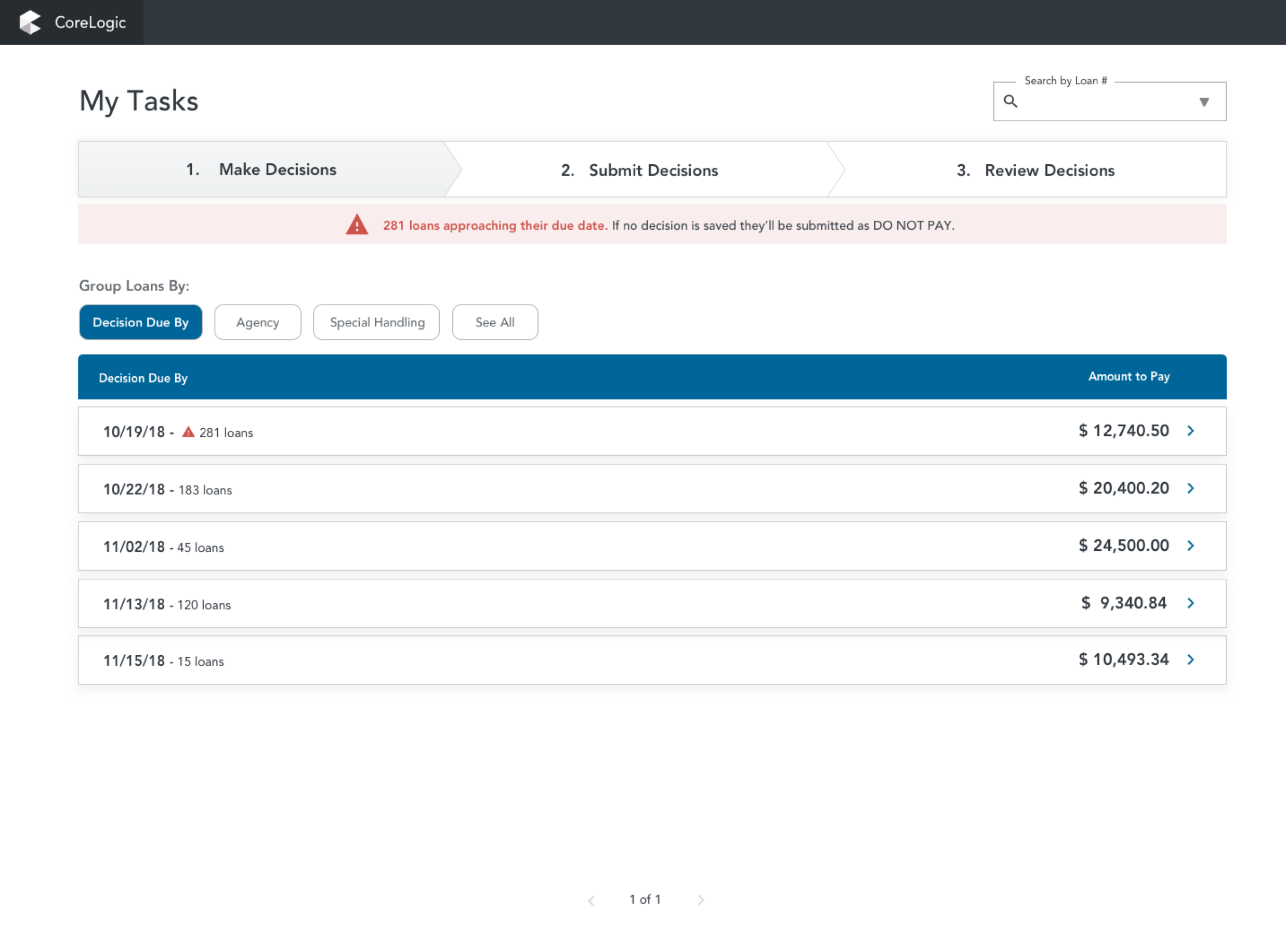
Task: Expand the 11/13/18 row chevron
Action: (1190, 603)
